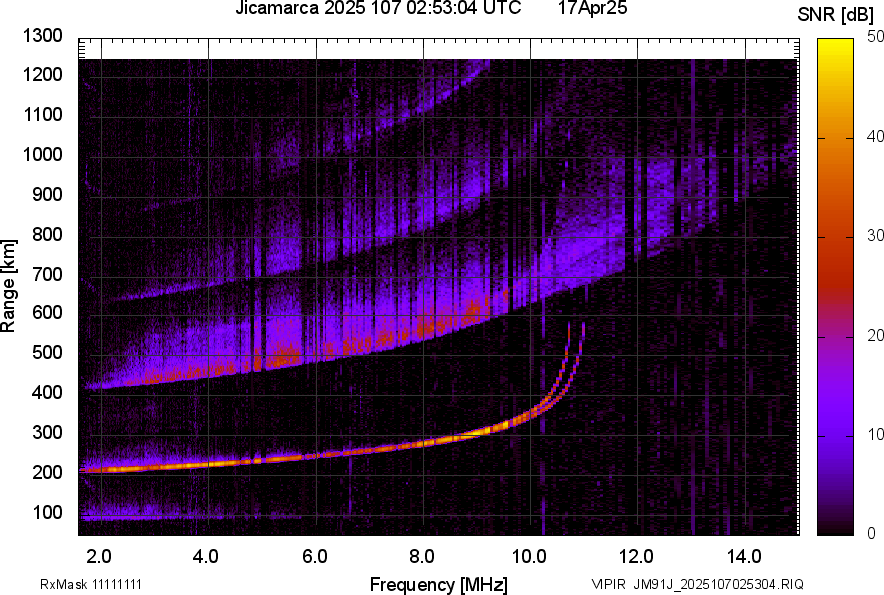The image size is (884, 595).
Task: Click the range tick label '700'
Action: click(47, 274)
